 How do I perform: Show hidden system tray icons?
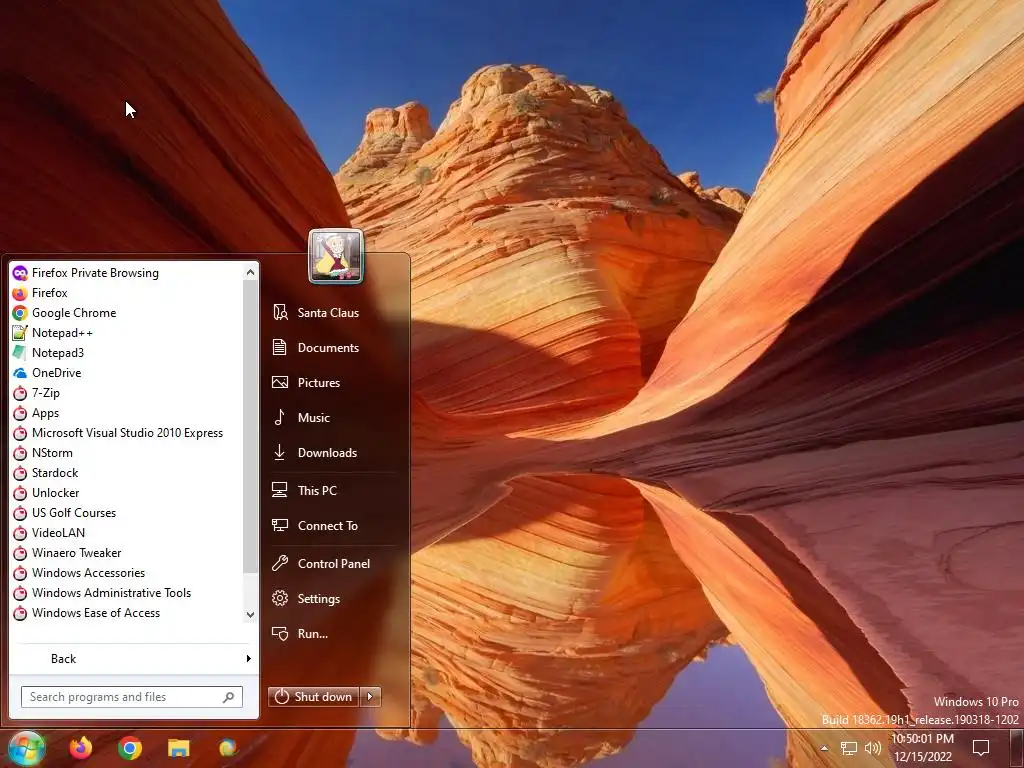pos(824,748)
